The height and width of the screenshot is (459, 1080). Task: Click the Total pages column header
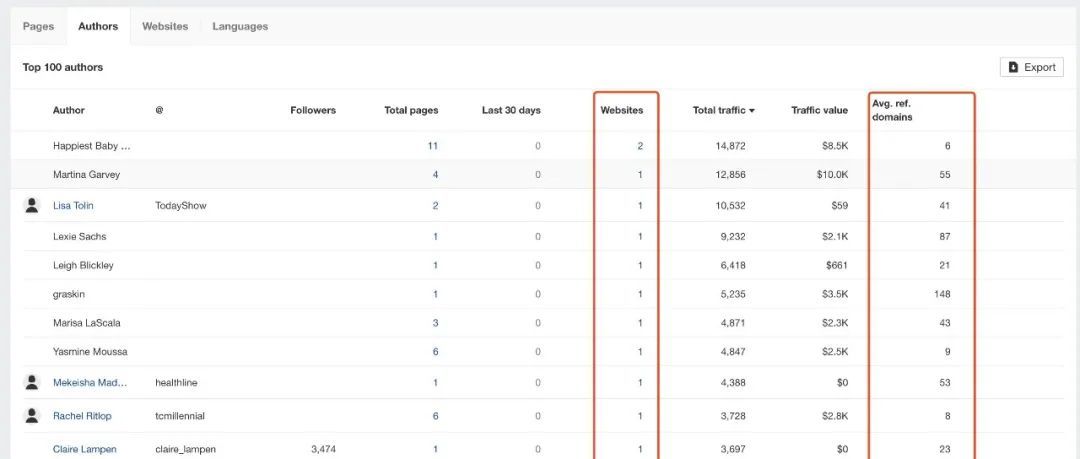coord(411,110)
